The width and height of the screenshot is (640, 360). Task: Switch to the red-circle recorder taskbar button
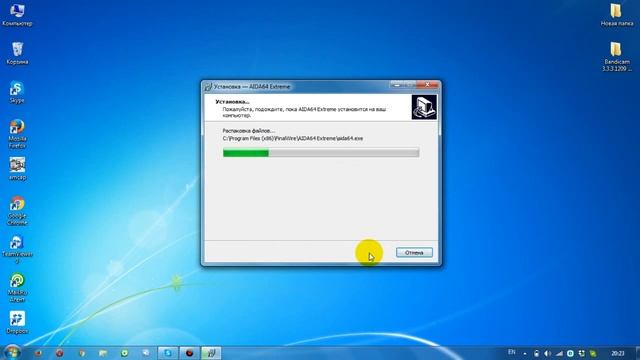[x=189, y=353]
